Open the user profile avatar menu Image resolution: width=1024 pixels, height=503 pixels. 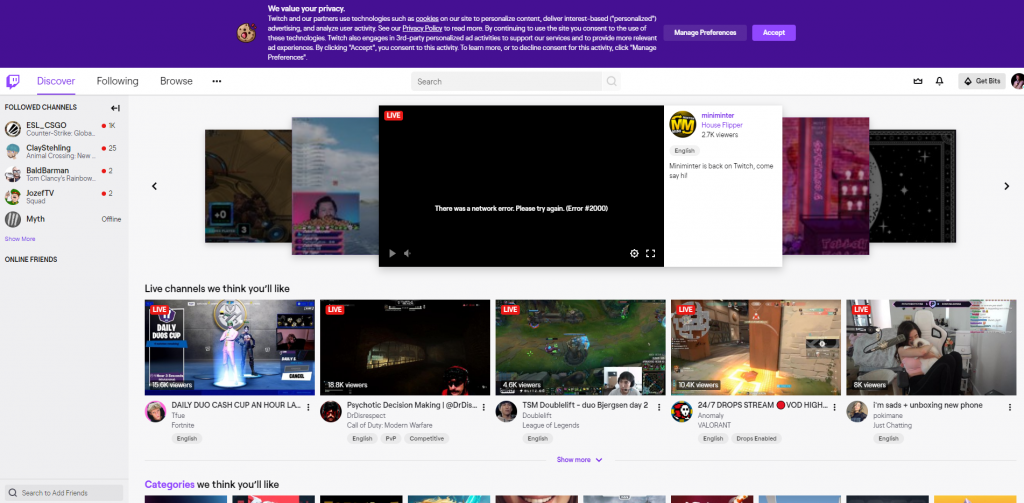click(1017, 82)
